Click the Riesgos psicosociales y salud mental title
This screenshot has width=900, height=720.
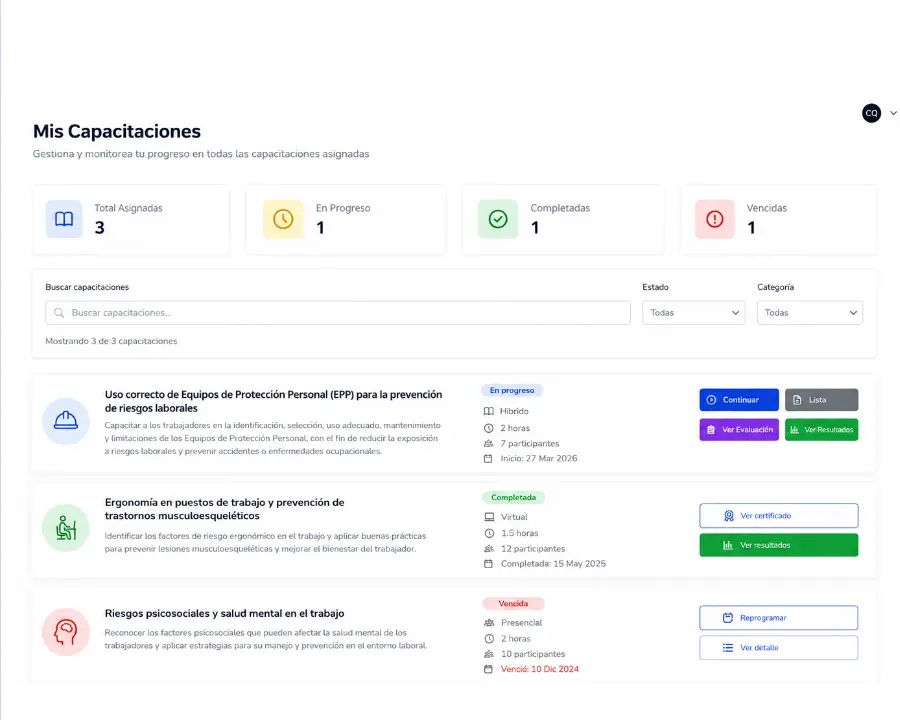(x=224, y=613)
